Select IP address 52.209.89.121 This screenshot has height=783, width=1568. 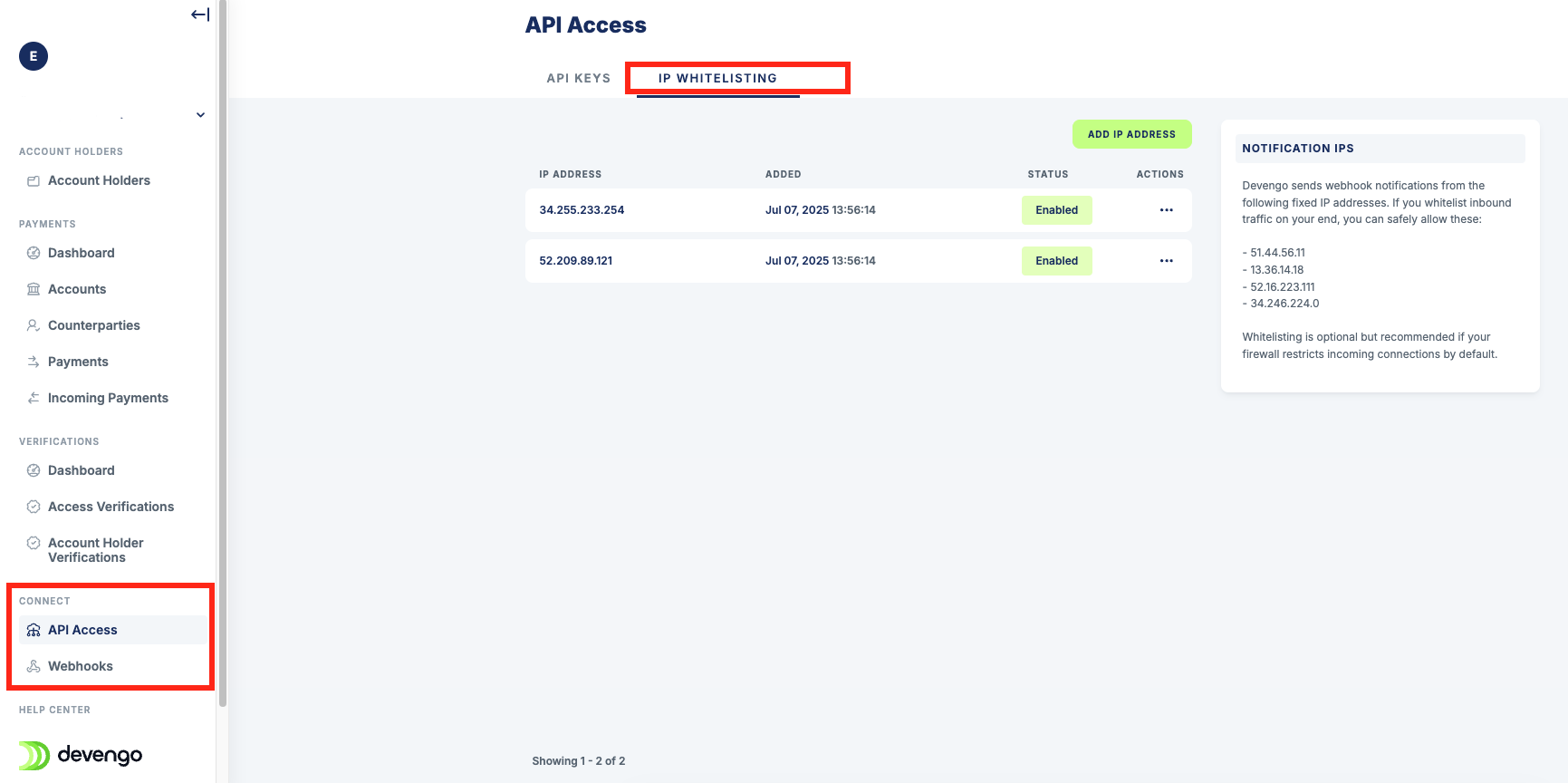[576, 261]
